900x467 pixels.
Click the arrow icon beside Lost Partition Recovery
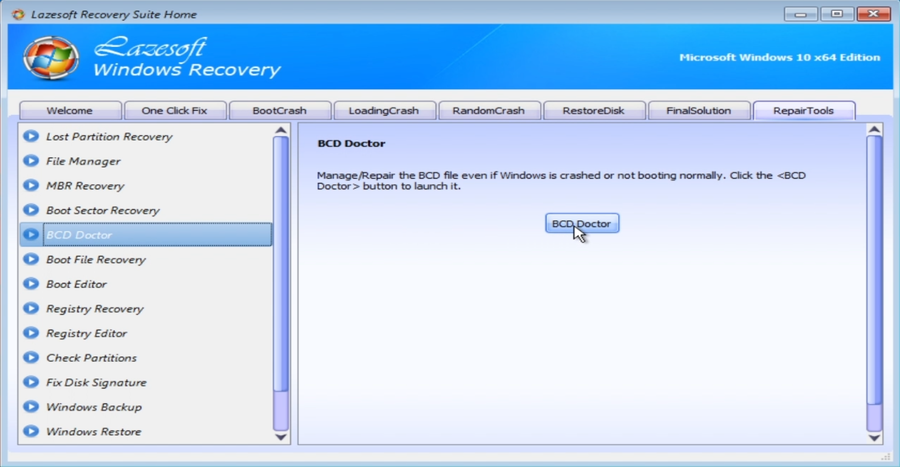coord(31,137)
